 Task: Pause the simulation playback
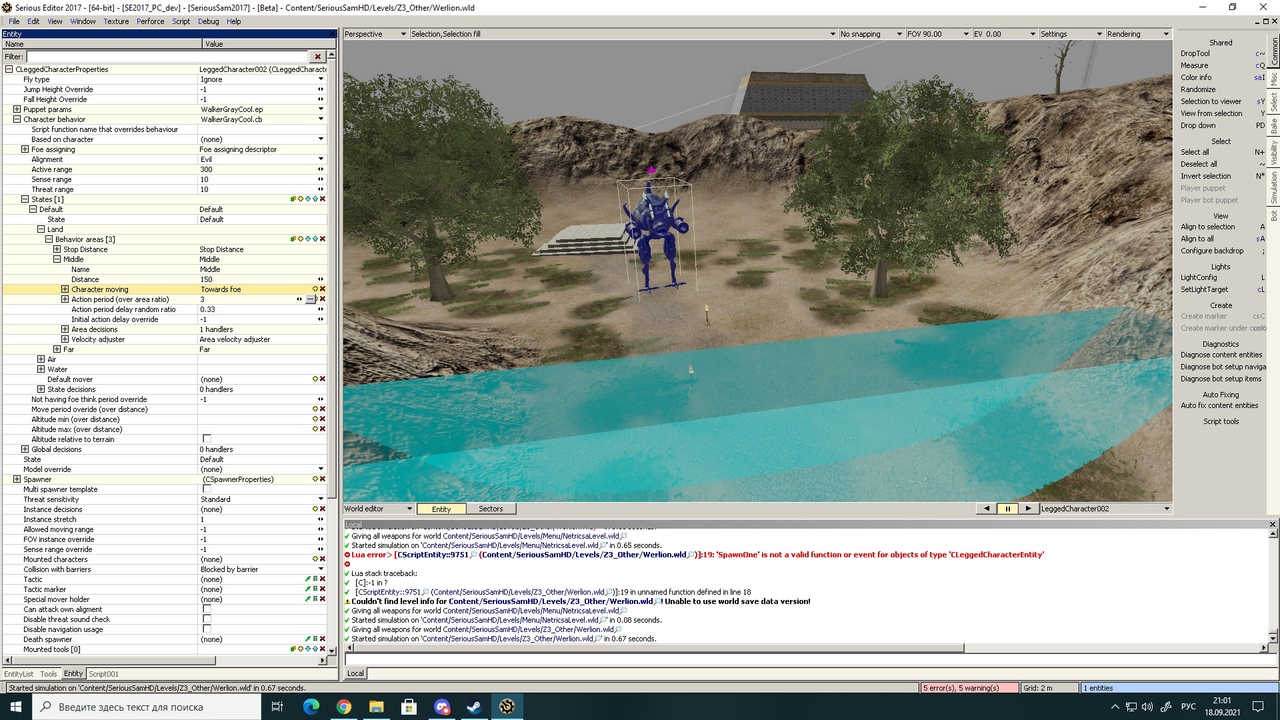1007,509
